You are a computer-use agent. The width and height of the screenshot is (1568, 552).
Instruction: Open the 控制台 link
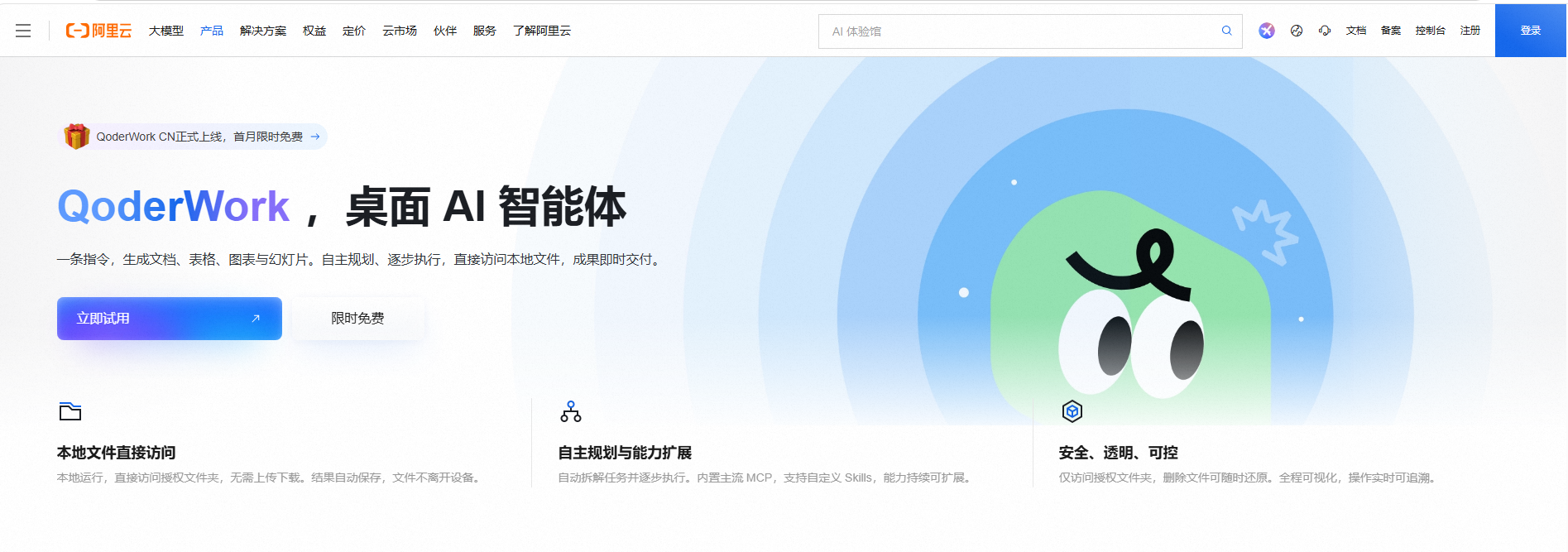pyautogui.click(x=1431, y=31)
